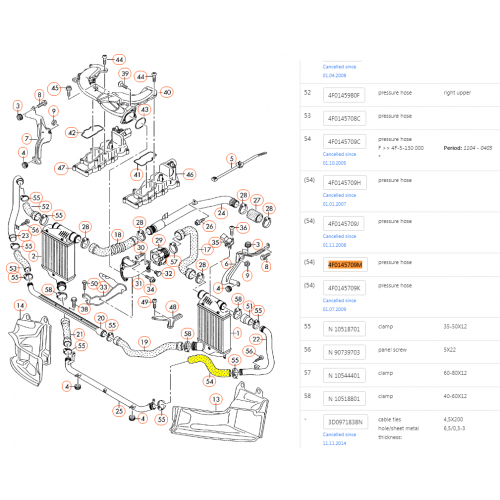Click callout 27 on the diagram
Viewport: 500px width, 500px height.
point(257,200)
